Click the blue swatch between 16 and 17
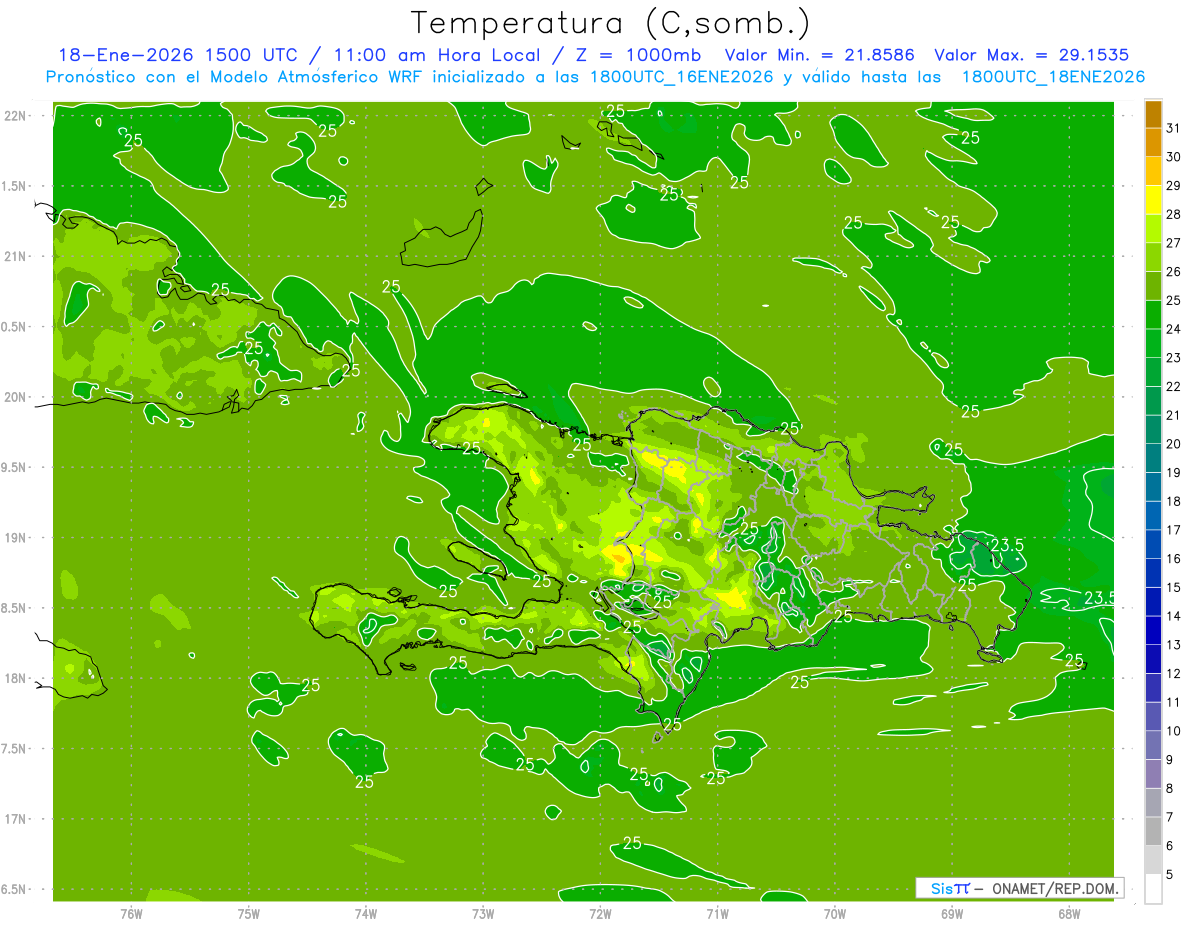Image resolution: width=1200 pixels, height=927 pixels. click(1153, 543)
